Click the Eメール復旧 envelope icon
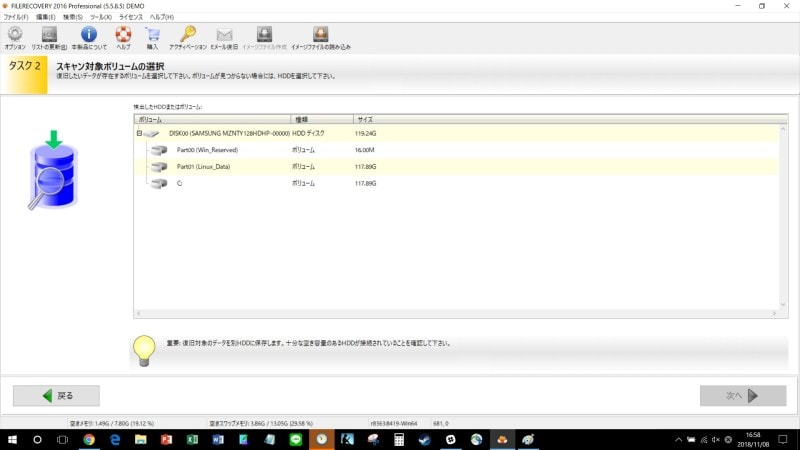Image resolution: width=800 pixels, height=450 pixels. [224, 36]
